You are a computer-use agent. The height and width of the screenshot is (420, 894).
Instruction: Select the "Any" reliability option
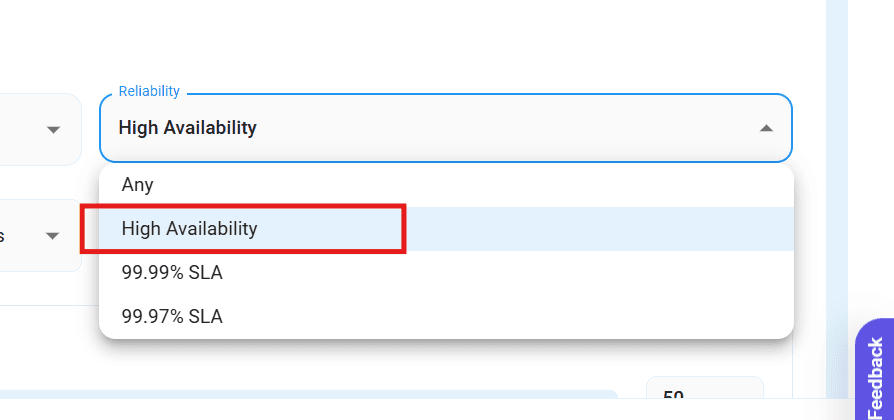point(138,185)
